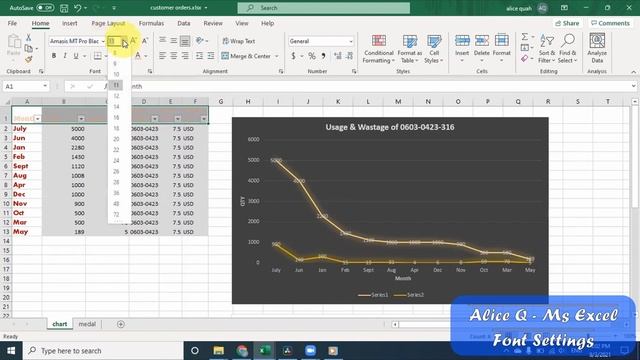Click the Comma Style icon

(323, 56)
